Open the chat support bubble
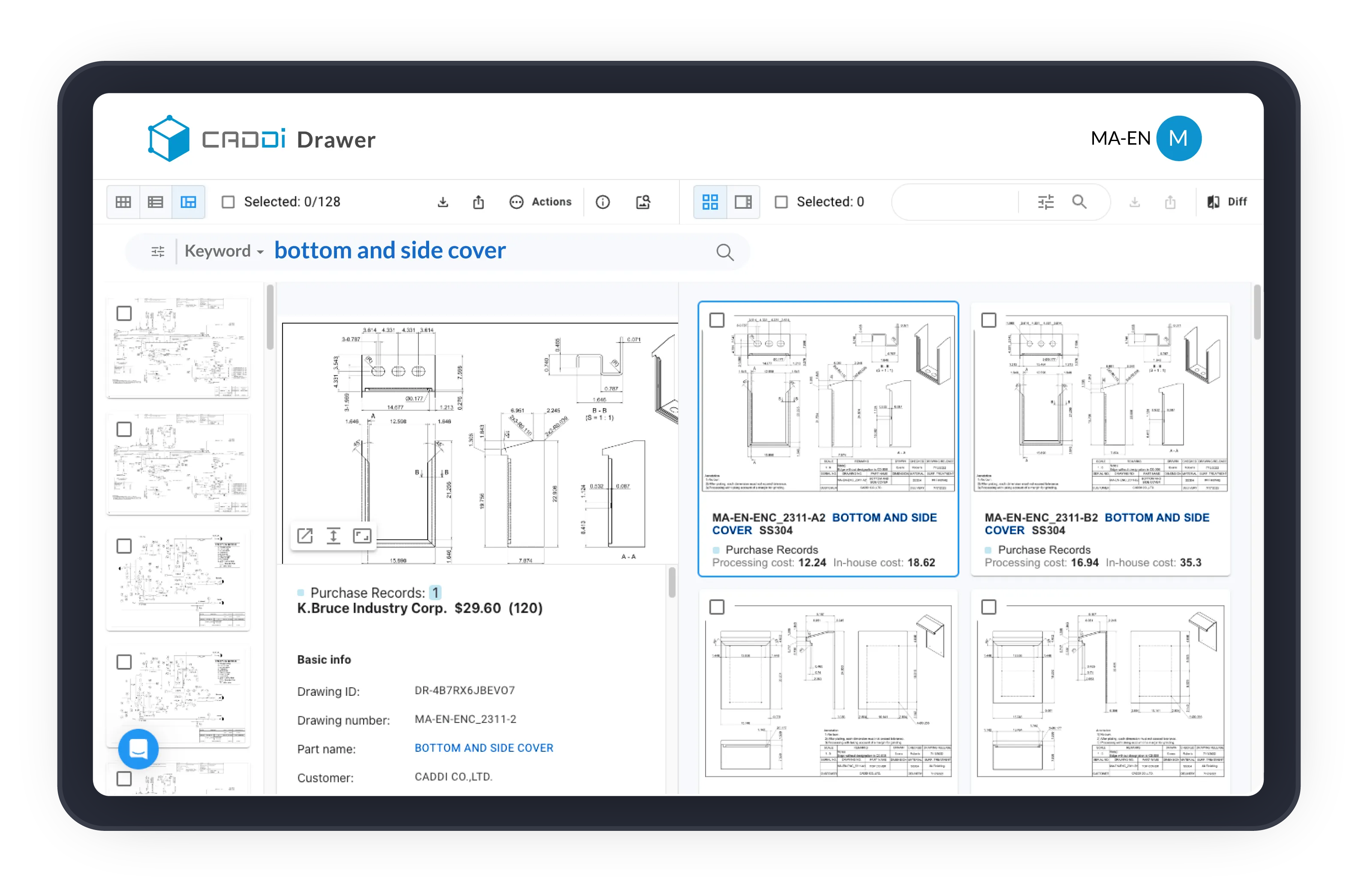The width and height of the screenshot is (1364, 896). tap(138, 749)
